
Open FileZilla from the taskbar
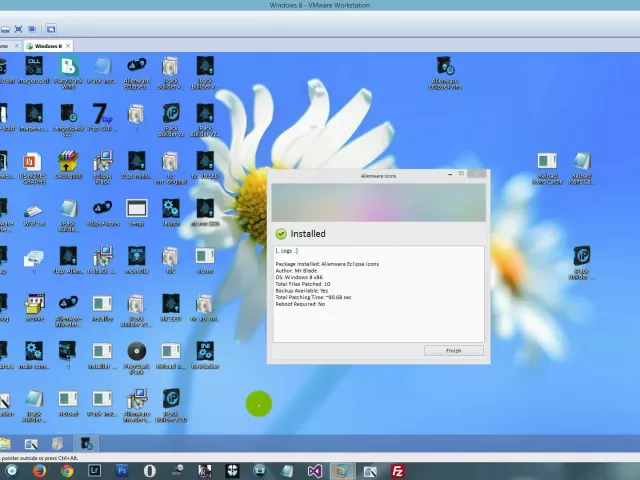pos(397,471)
